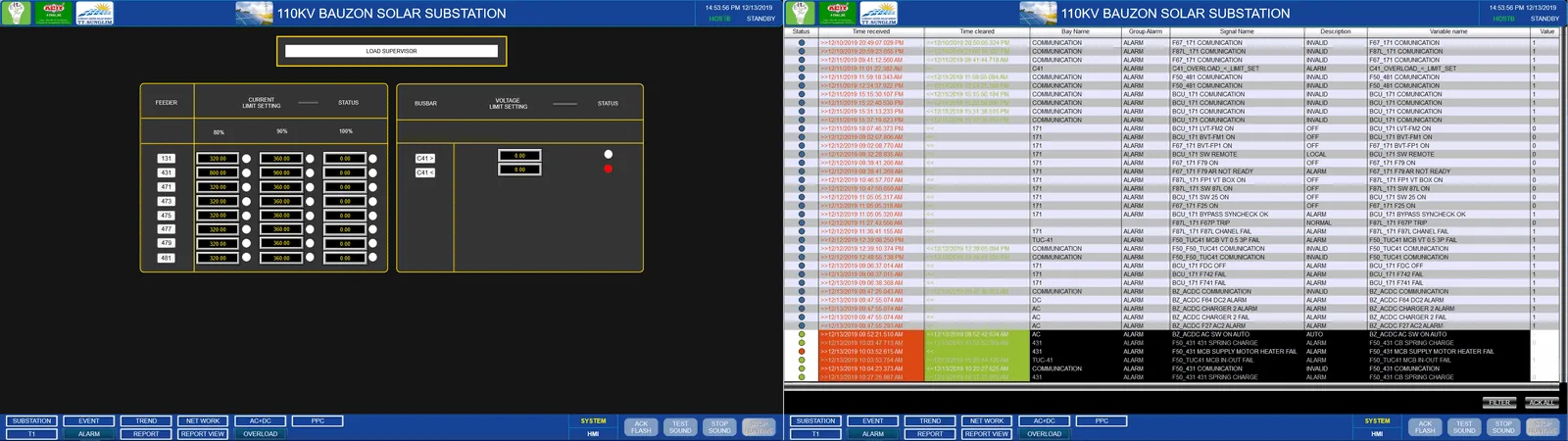This screenshot has height=441, width=1568.
Task: Sort alarms by Time received column
Action: click(x=871, y=31)
